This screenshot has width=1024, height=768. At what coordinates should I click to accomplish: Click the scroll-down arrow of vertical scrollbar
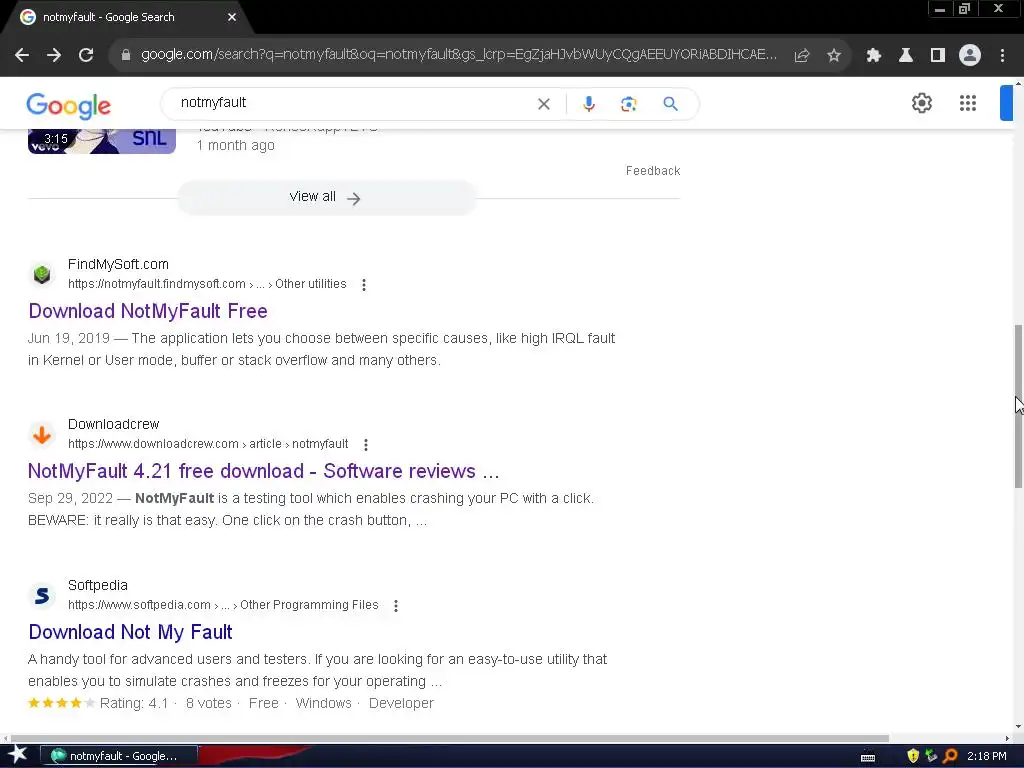pyautogui.click(x=1018, y=727)
